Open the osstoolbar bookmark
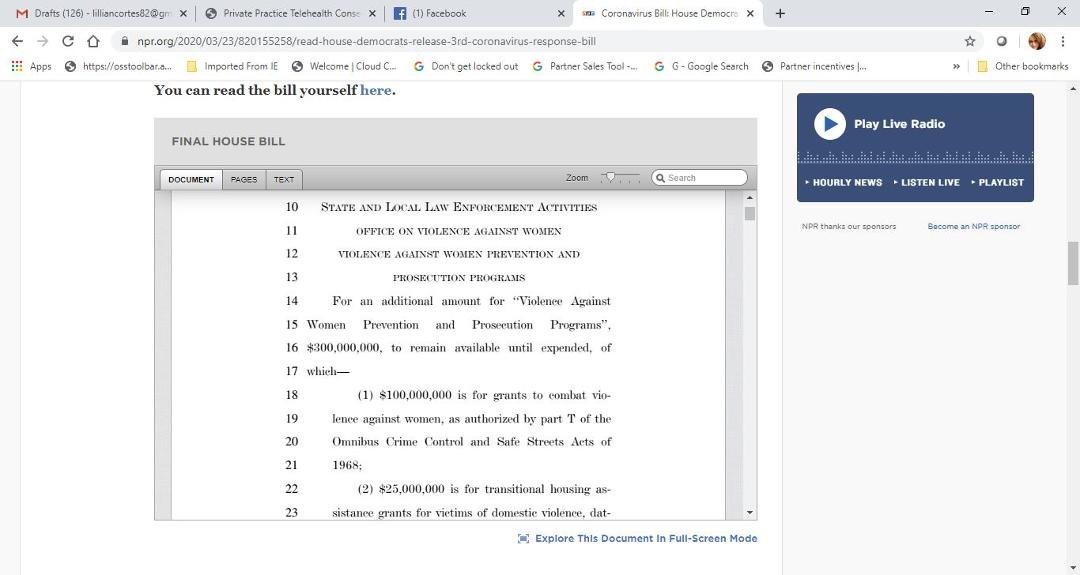The width and height of the screenshot is (1080, 575). pos(118,66)
